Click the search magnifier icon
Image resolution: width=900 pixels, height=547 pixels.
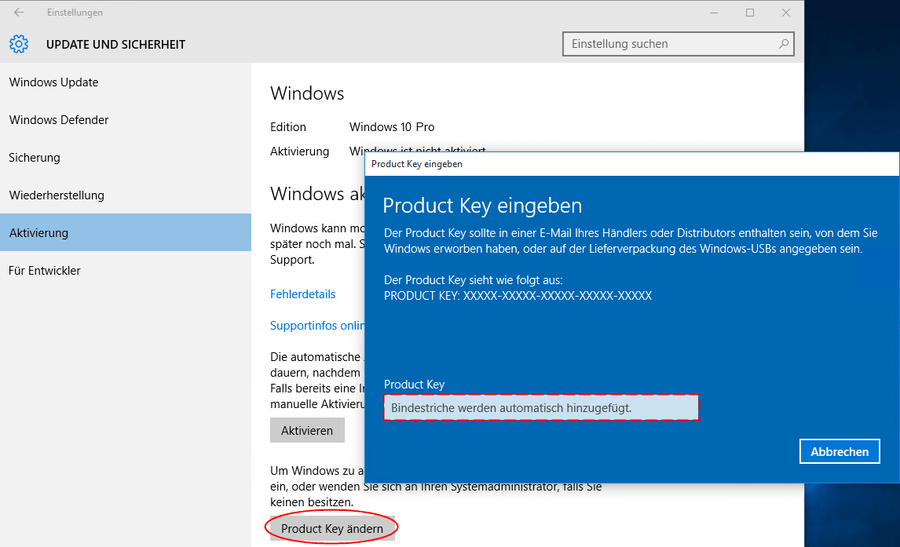tap(783, 44)
